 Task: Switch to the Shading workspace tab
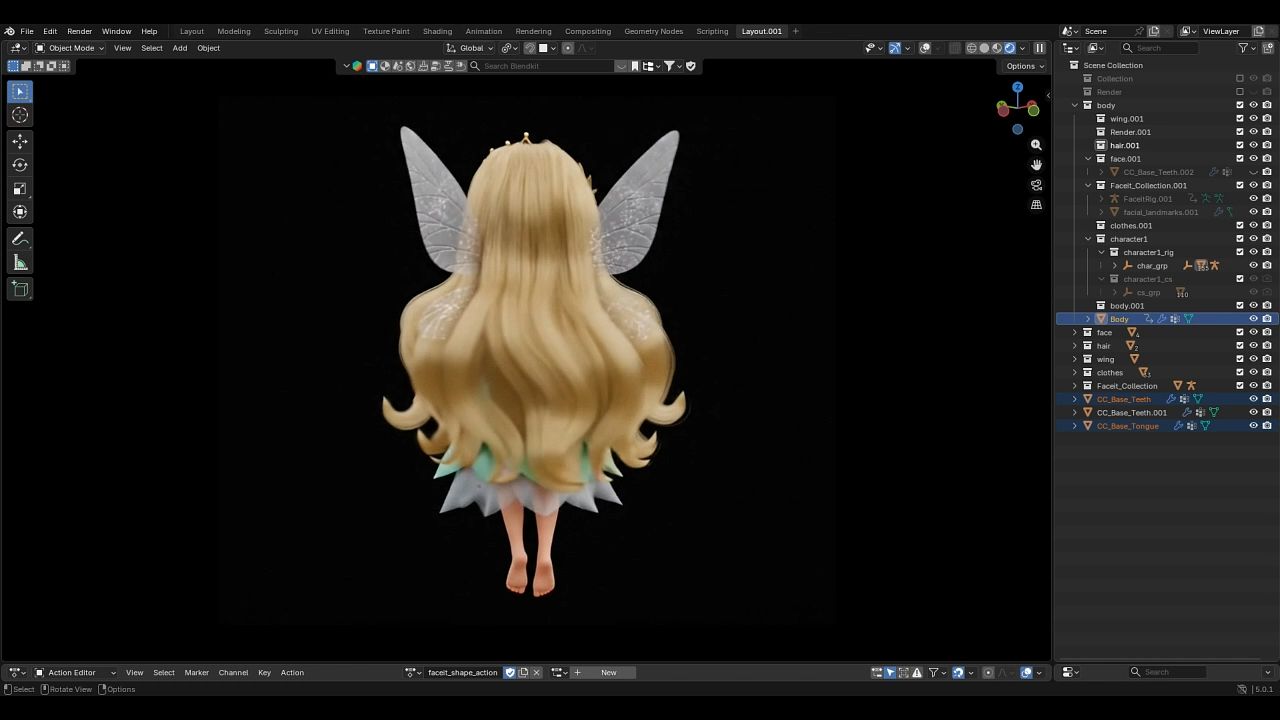(437, 31)
